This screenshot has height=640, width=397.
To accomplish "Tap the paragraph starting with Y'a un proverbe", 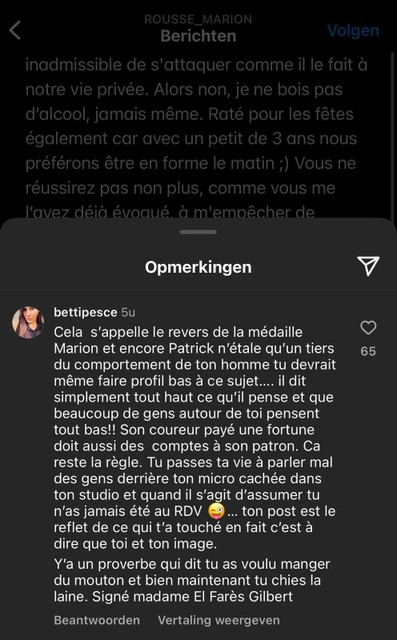I will coord(192,580).
